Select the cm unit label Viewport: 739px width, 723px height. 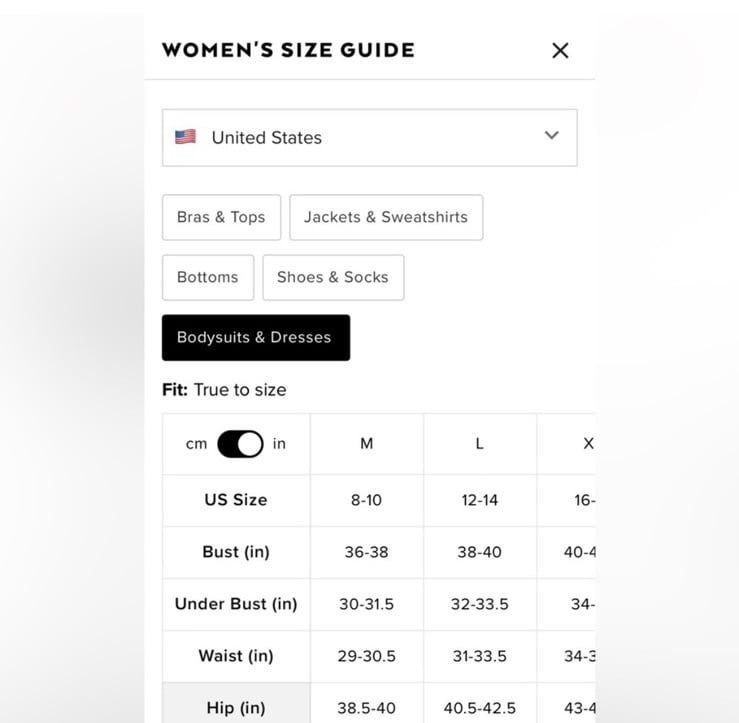pos(196,444)
